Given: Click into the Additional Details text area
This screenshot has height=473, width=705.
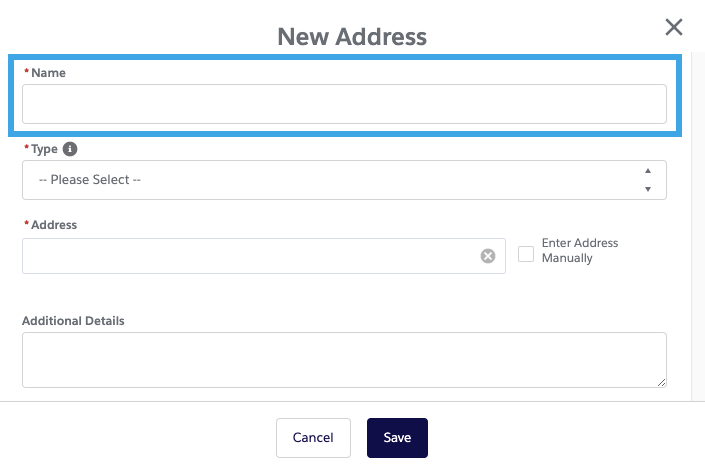Looking at the screenshot, I should [343, 359].
